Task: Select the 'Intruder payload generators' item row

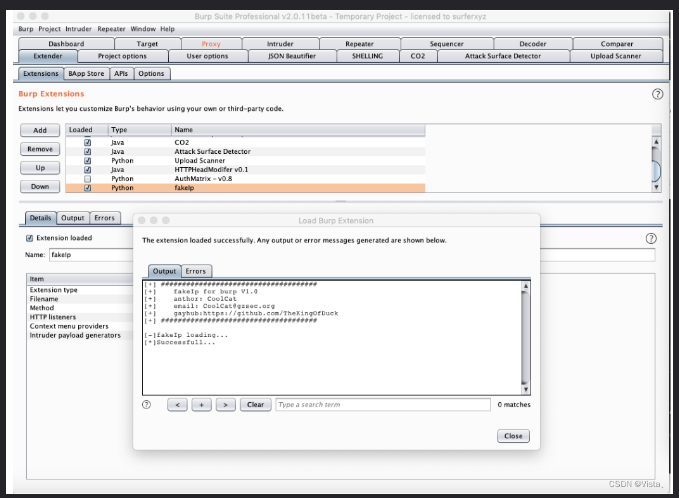Action: [x=81, y=335]
